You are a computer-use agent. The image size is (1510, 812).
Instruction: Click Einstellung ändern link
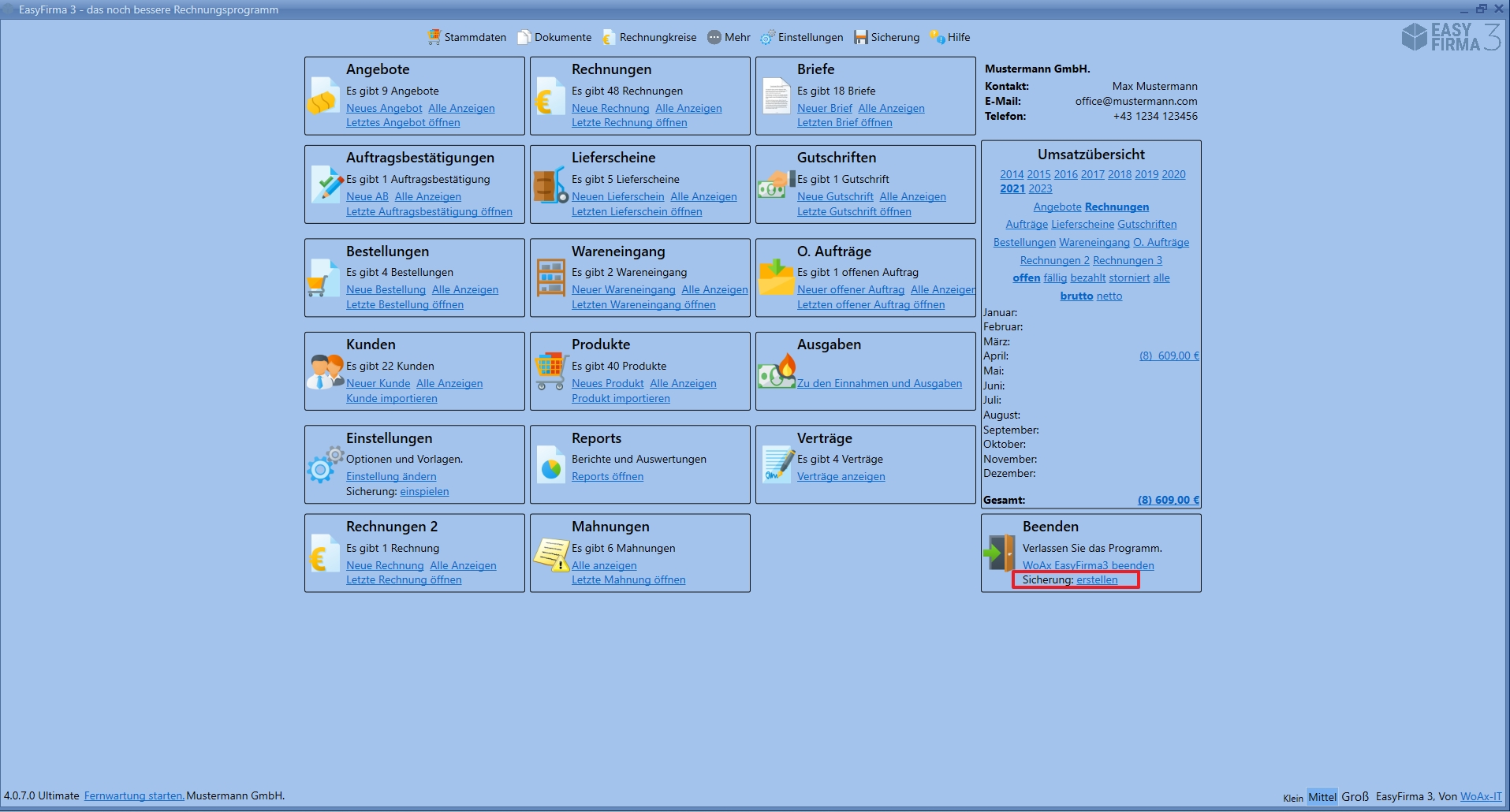pyautogui.click(x=391, y=476)
